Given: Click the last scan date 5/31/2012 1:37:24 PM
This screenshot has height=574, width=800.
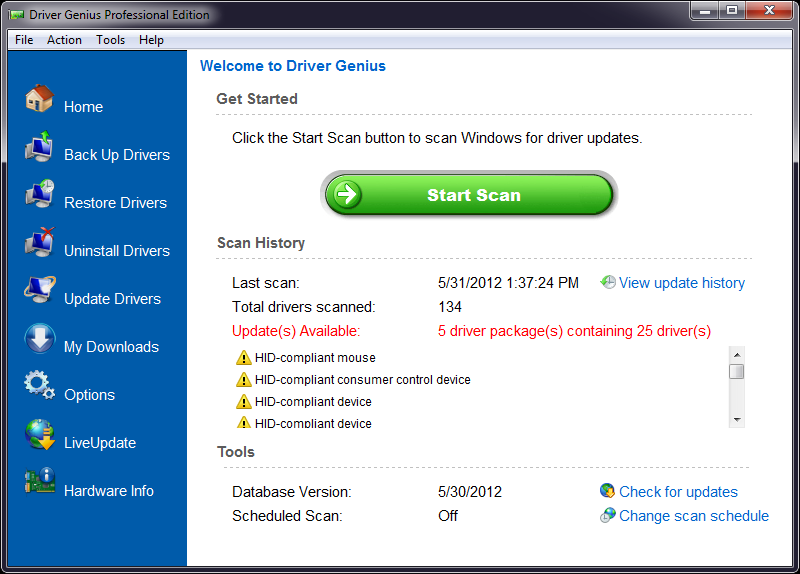Looking at the screenshot, I should [x=508, y=283].
